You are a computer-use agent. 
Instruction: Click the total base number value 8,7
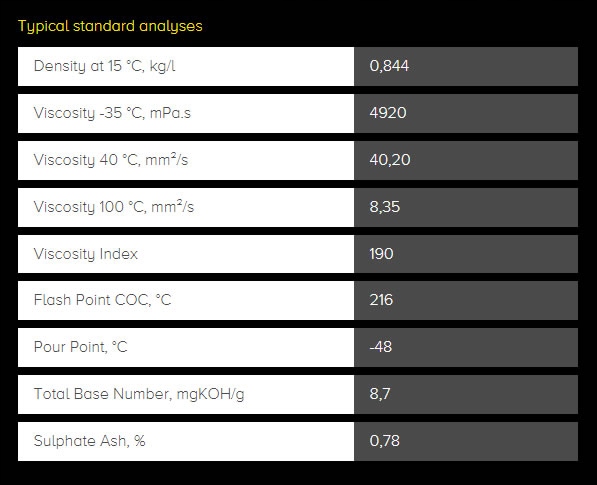pyautogui.click(x=380, y=394)
